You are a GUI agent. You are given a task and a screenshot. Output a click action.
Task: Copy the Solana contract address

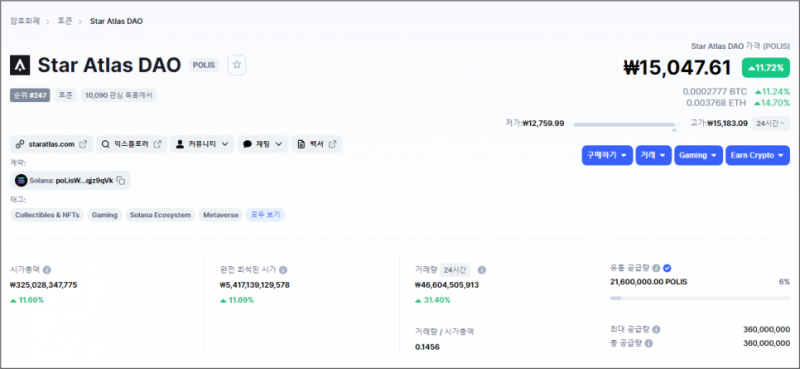121,180
